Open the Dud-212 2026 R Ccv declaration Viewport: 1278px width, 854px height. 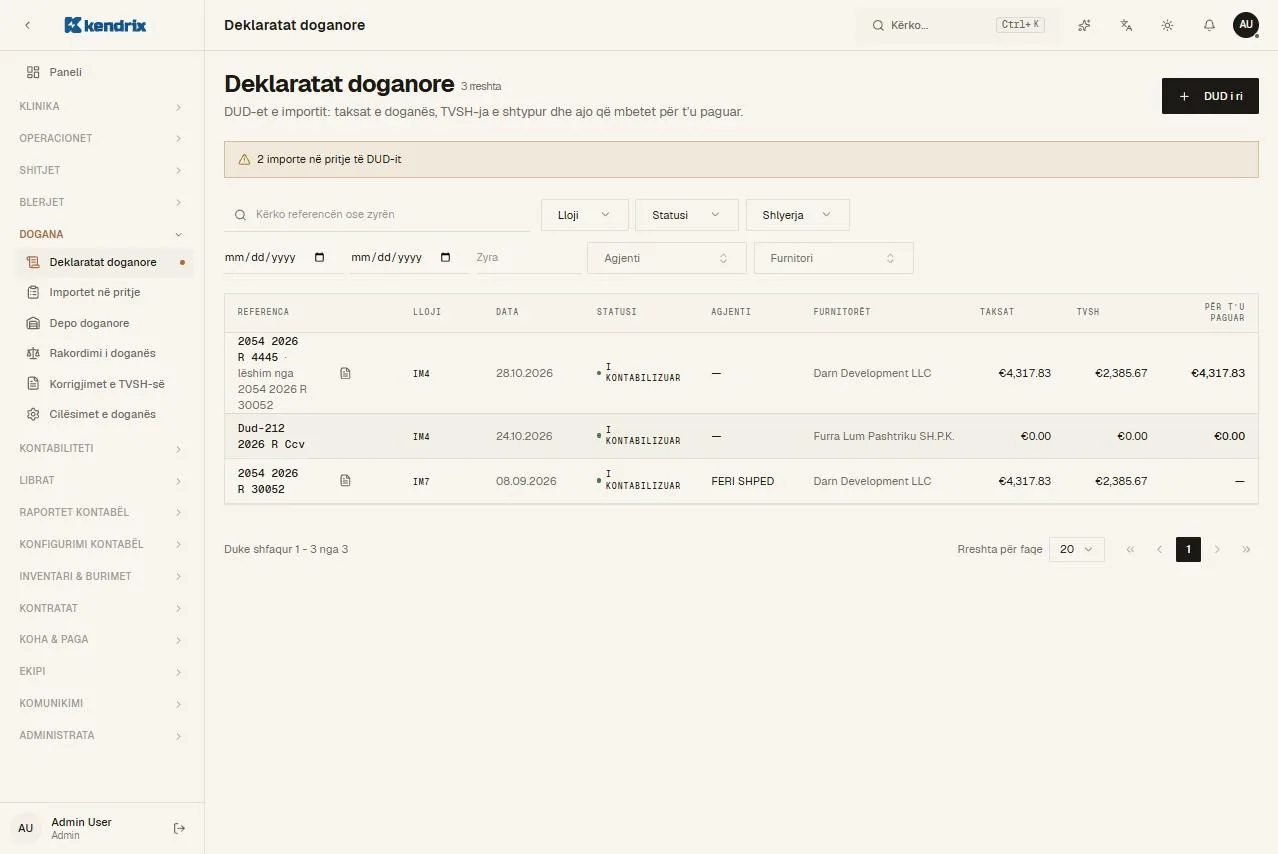point(271,436)
